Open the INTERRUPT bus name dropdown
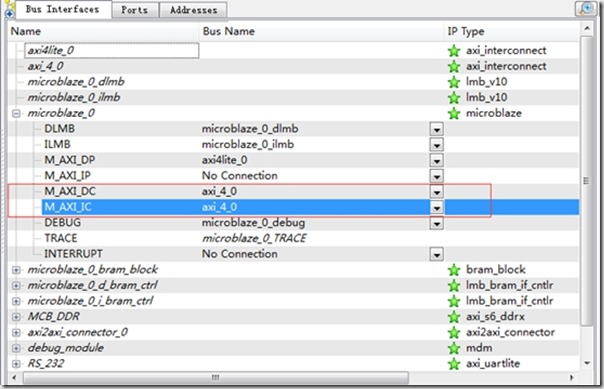Image resolution: width=604 pixels, height=389 pixels. pyautogui.click(x=436, y=255)
